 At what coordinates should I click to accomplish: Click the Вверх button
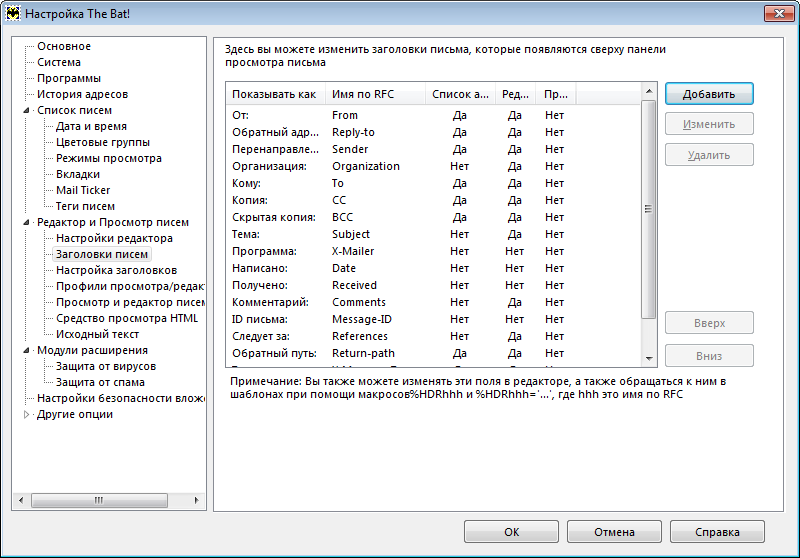pyautogui.click(x=709, y=323)
